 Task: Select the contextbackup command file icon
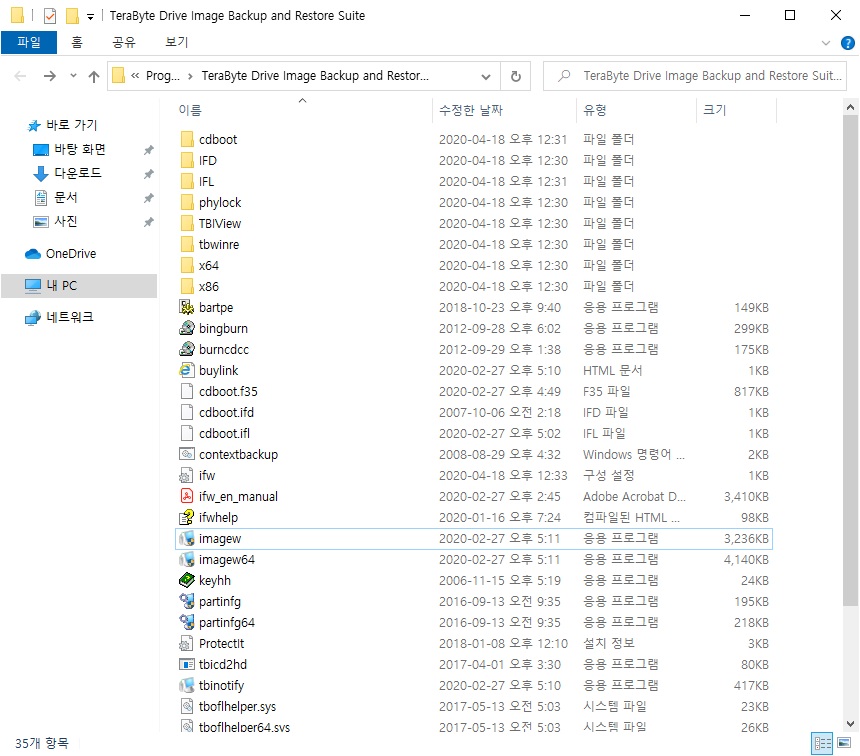pyautogui.click(x=187, y=454)
